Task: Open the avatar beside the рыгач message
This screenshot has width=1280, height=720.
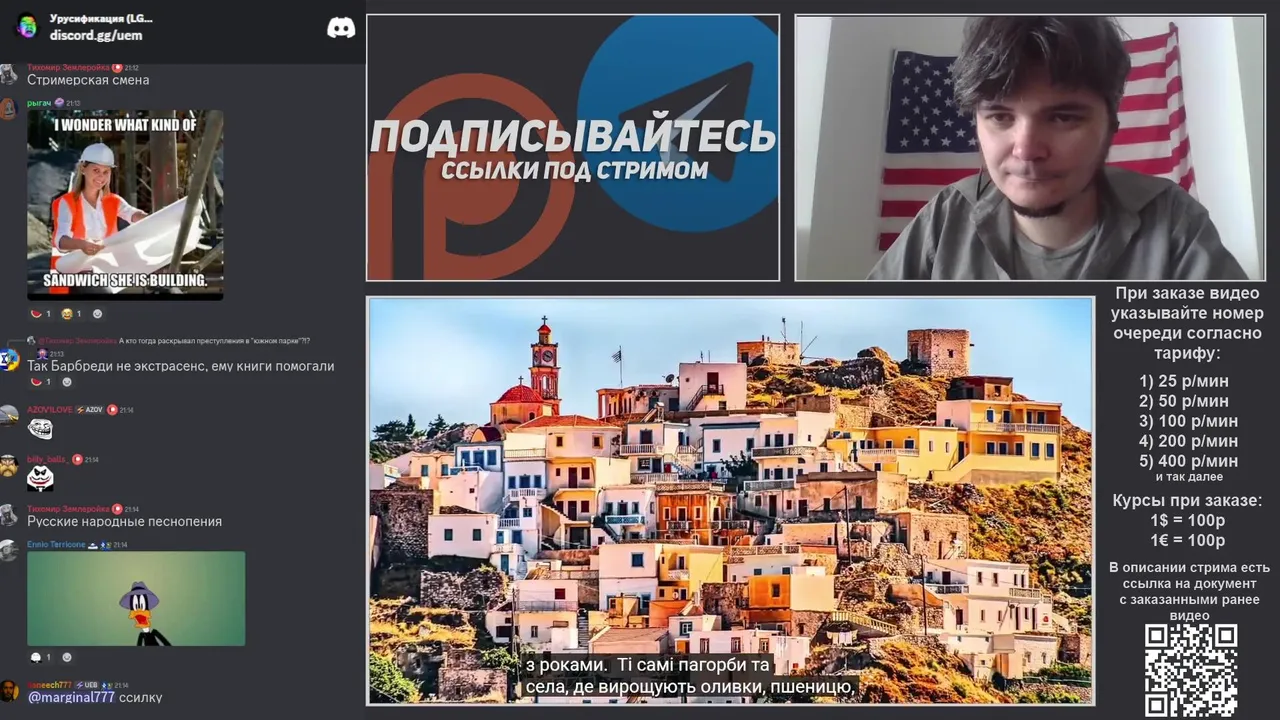Action: [x=9, y=109]
